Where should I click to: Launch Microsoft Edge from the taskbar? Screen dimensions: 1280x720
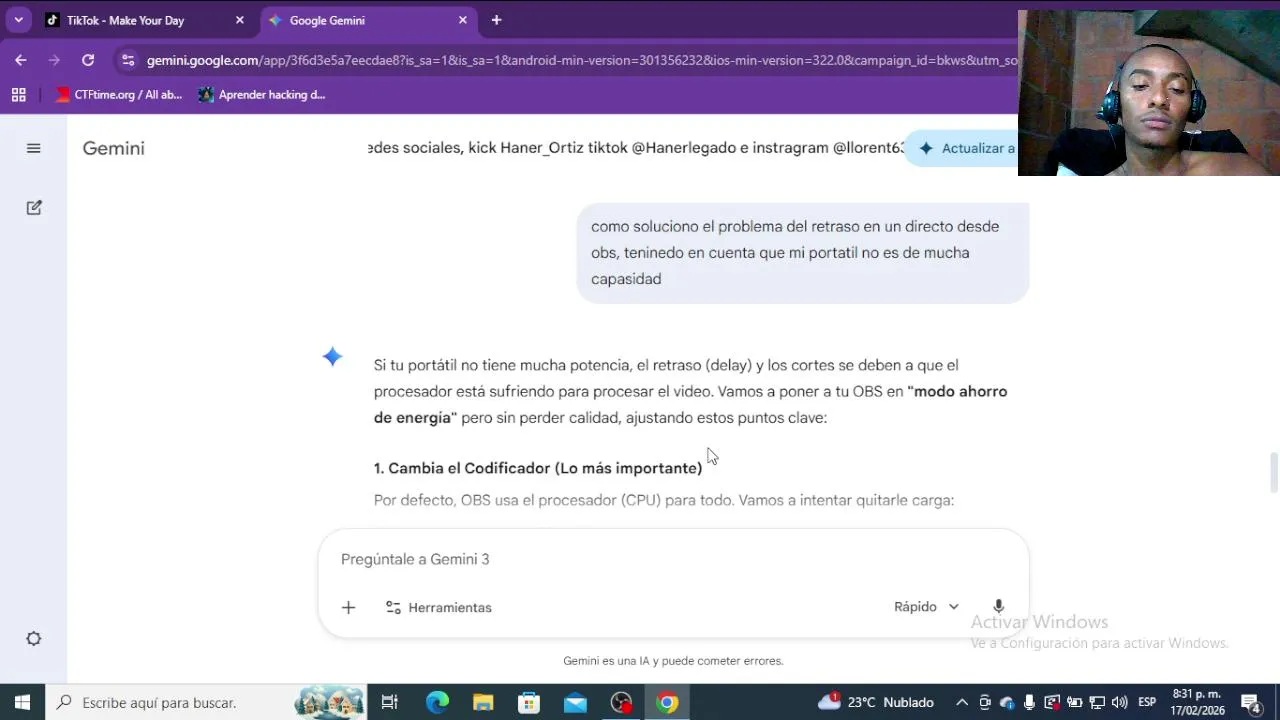[x=437, y=702]
